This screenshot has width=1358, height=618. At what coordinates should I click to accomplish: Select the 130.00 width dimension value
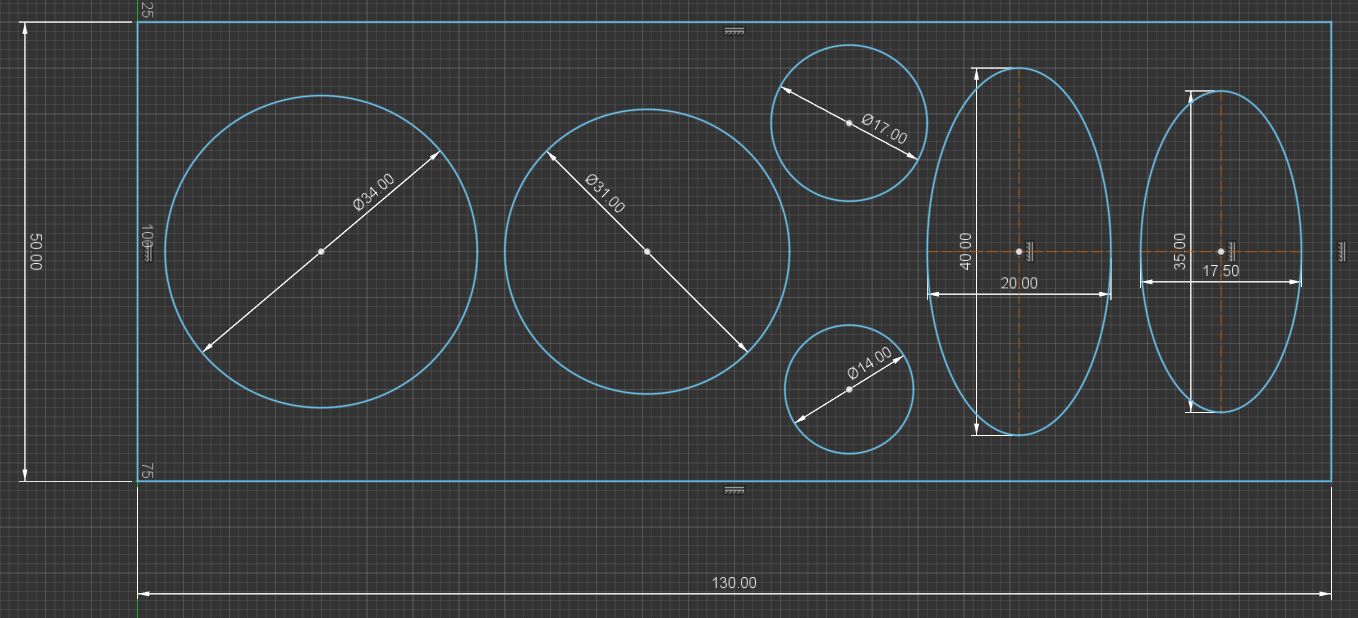[734, 583]
